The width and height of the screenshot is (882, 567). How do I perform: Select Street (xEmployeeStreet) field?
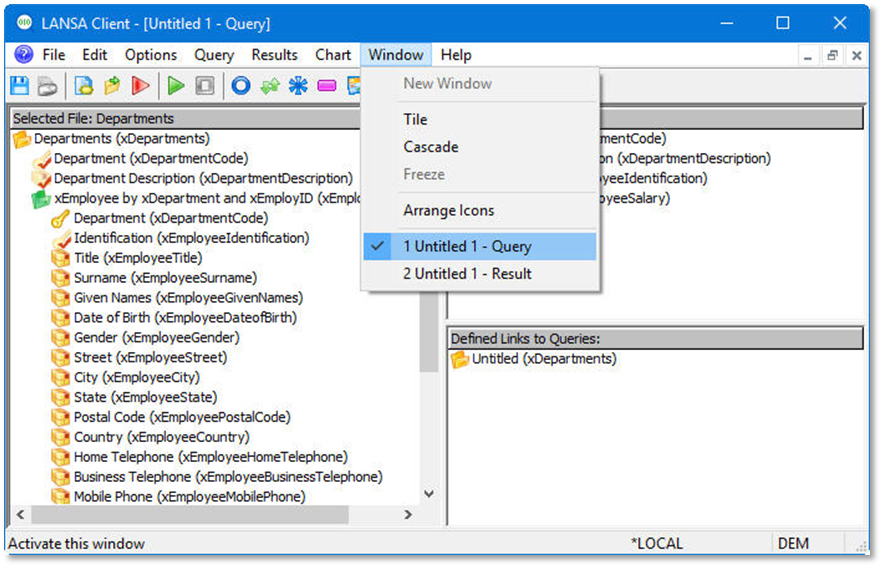[x=151, y=358]
